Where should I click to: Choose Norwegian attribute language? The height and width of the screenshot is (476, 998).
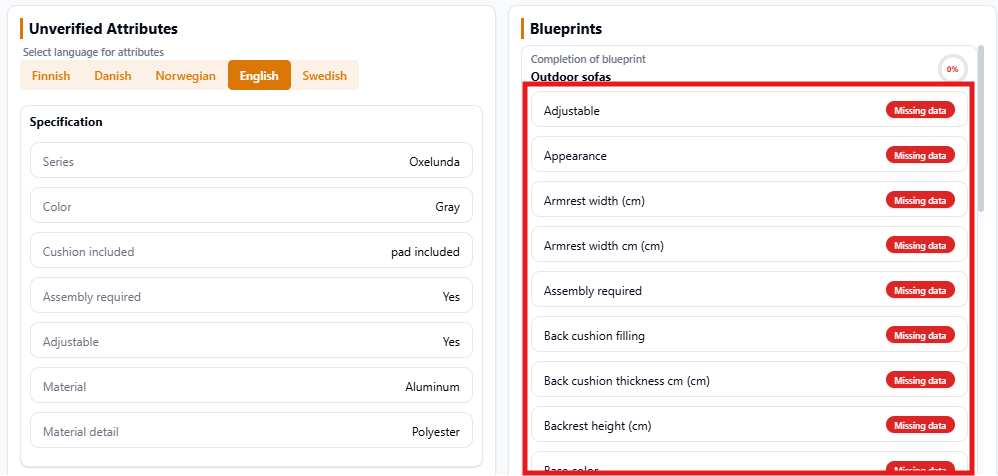pyautogui.click(x=185, y=76)
